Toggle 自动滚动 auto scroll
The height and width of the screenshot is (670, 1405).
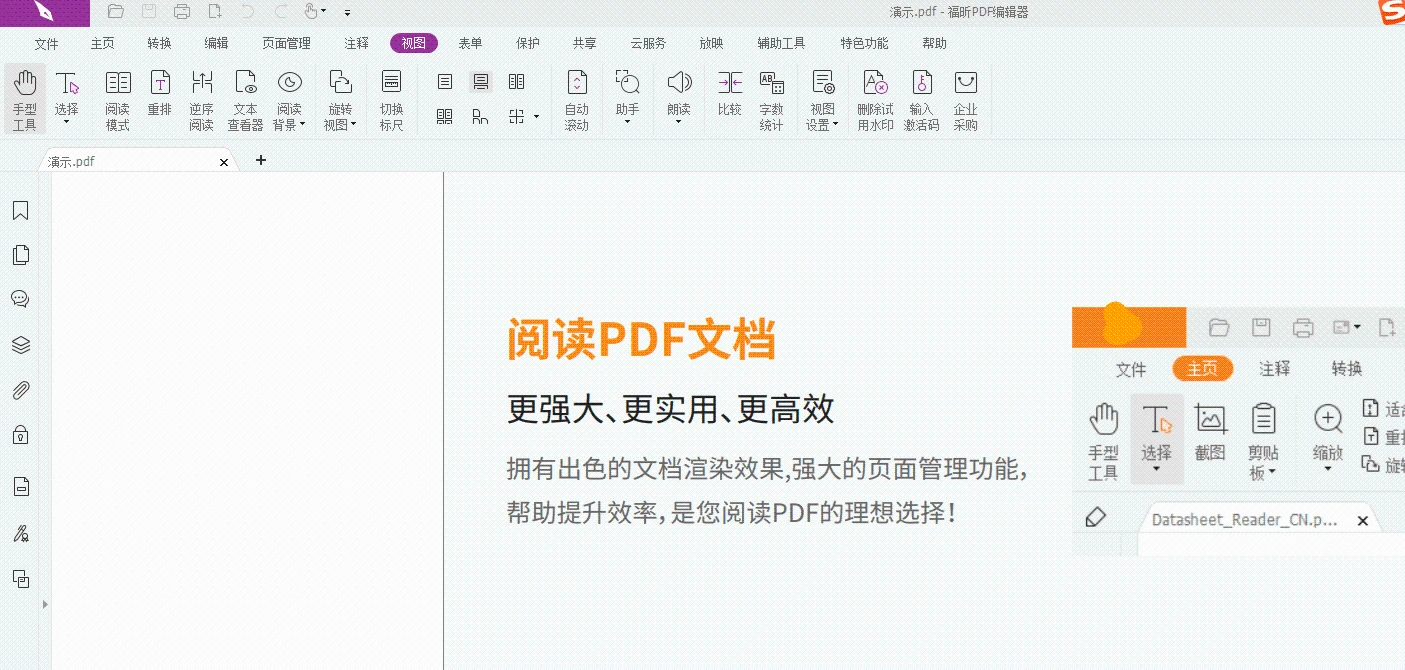[577, 101]
